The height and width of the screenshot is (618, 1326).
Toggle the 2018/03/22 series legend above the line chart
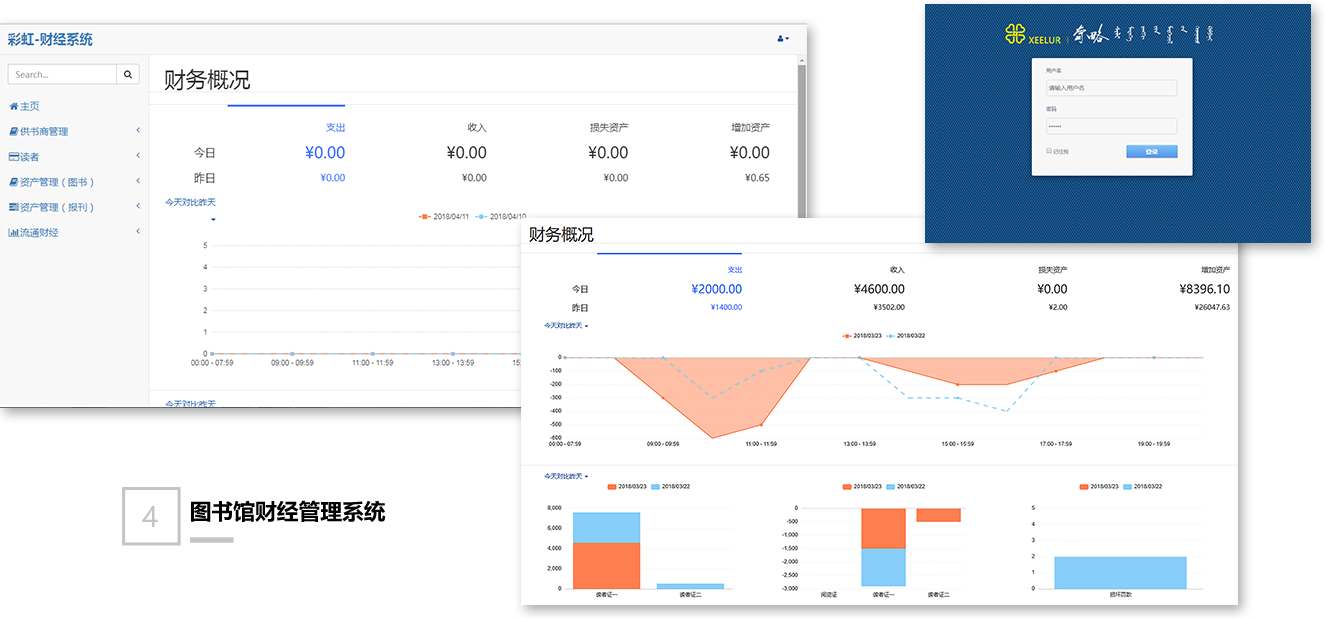(905, 336)
